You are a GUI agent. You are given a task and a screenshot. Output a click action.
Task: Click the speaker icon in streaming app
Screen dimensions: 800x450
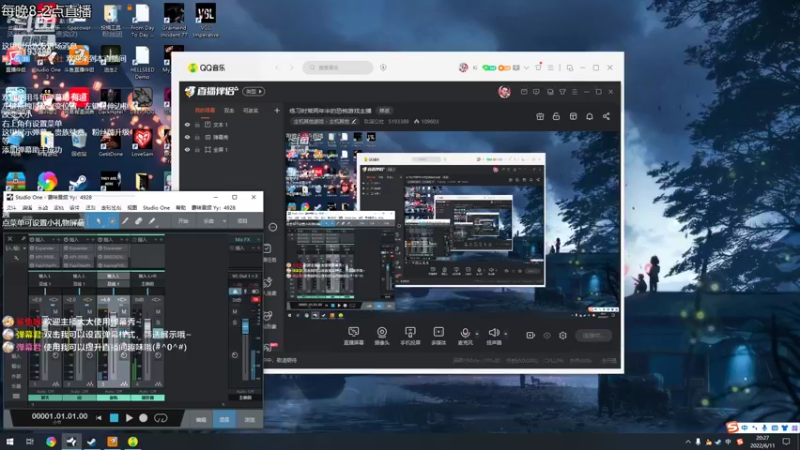[x=493, y=332]
